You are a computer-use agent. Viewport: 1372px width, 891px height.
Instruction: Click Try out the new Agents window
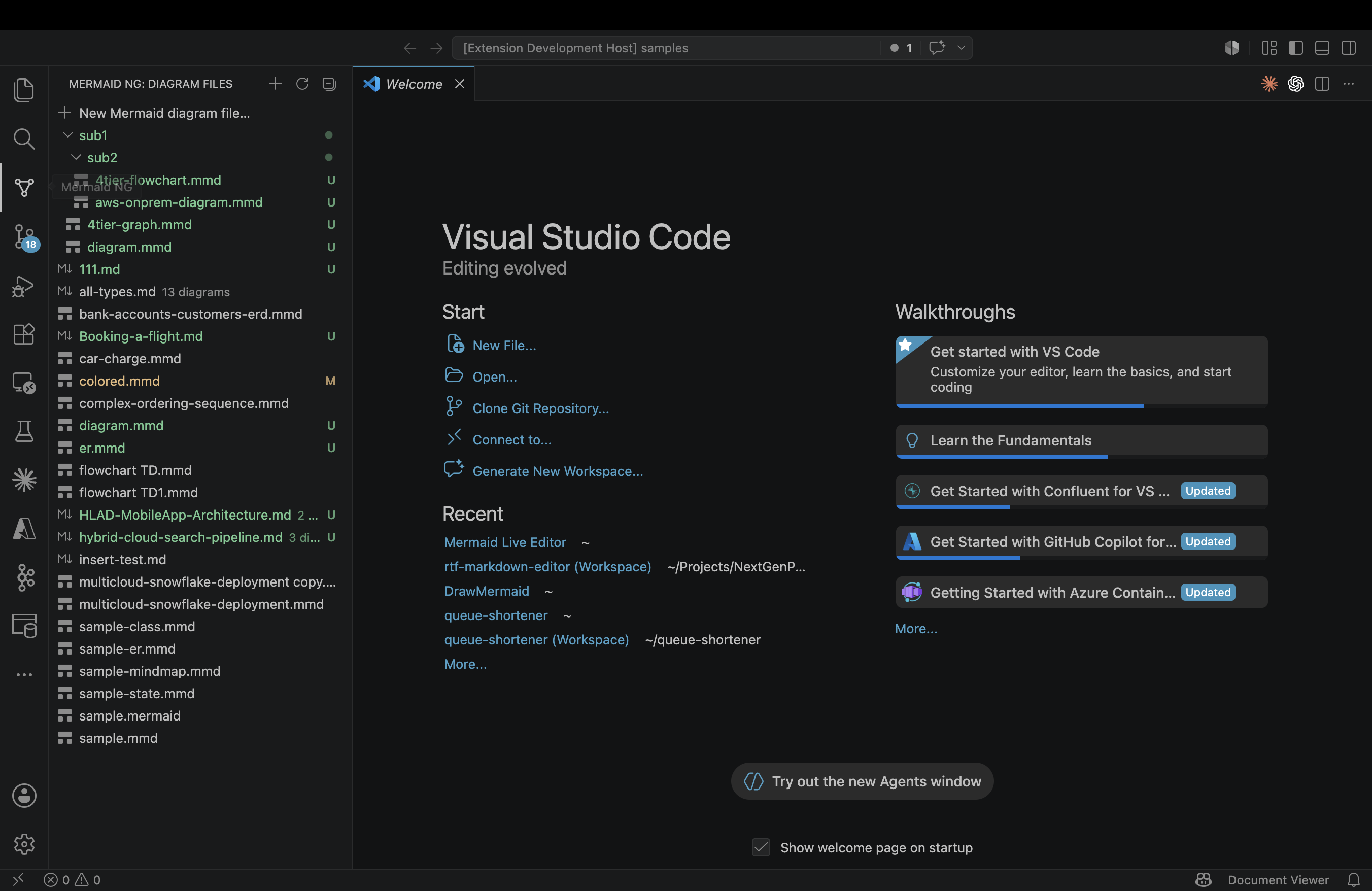tap(862, 781)
